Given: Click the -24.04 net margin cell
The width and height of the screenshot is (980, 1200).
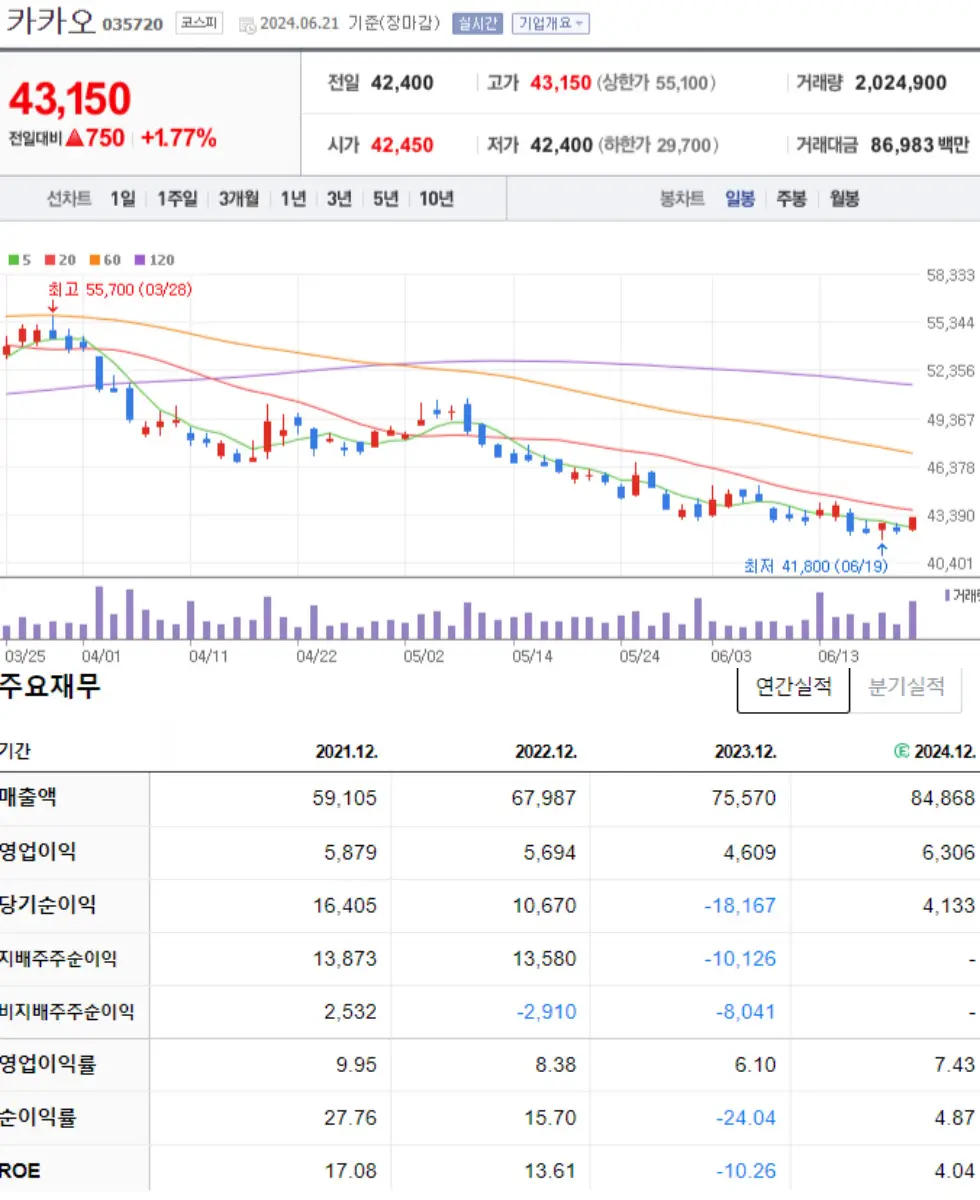Looking at the screenshot, I should (x=746, y=1118).
